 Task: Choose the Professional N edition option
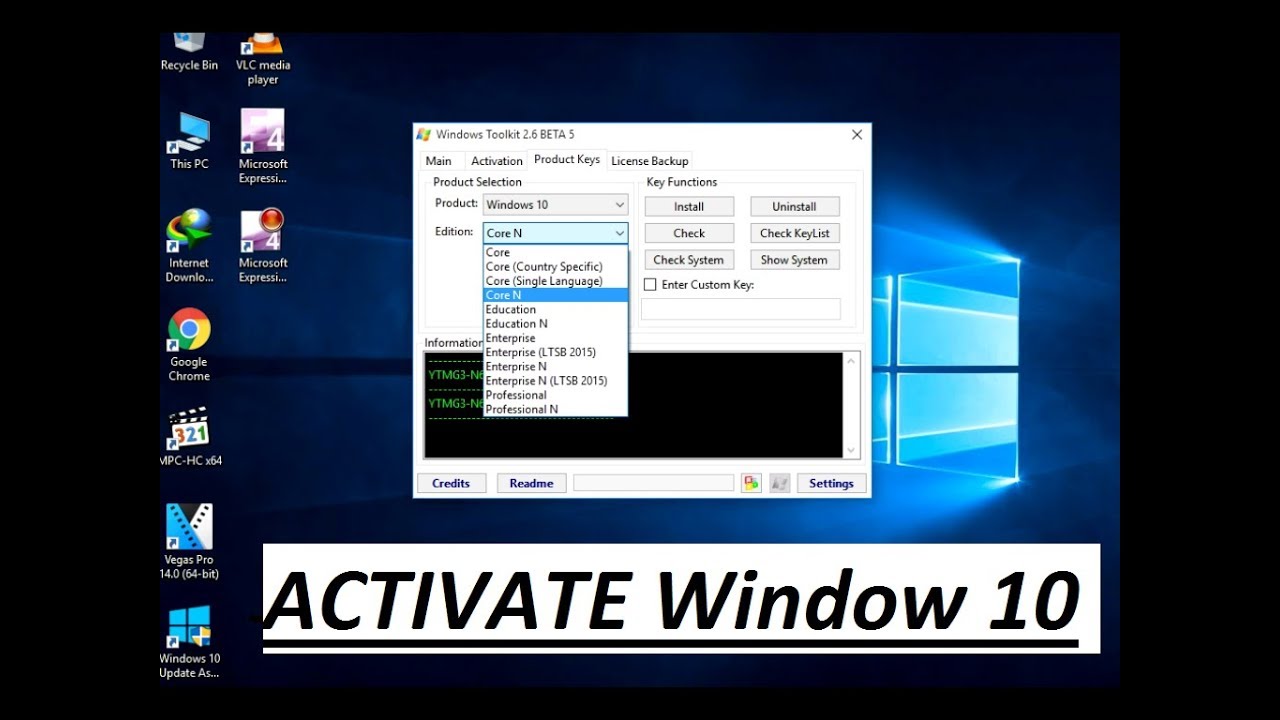click(x=555, y=409)
